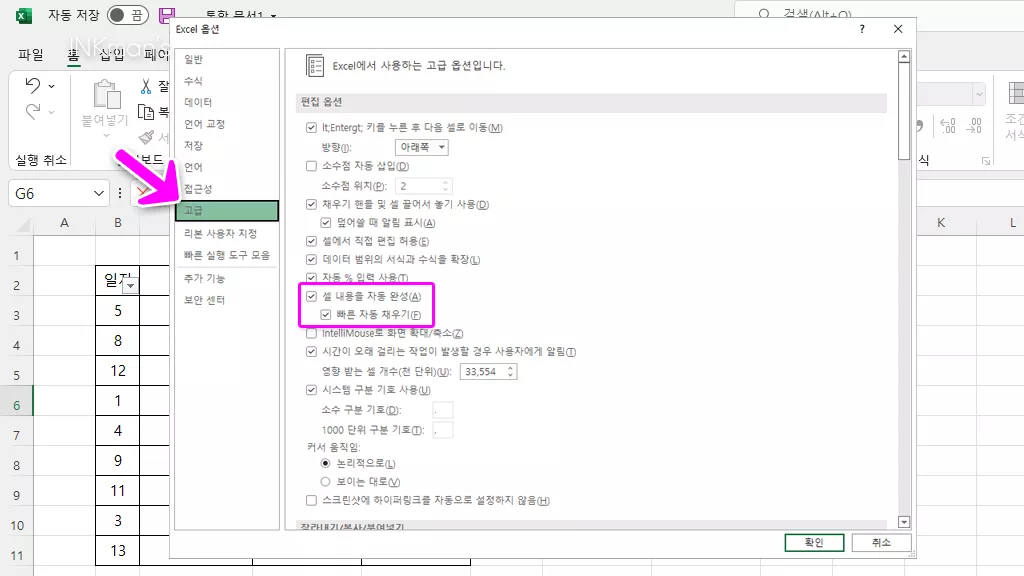1024x576 pixels.
Task: Open the 파일 ribbon tab
Action: tap(31, 55)
